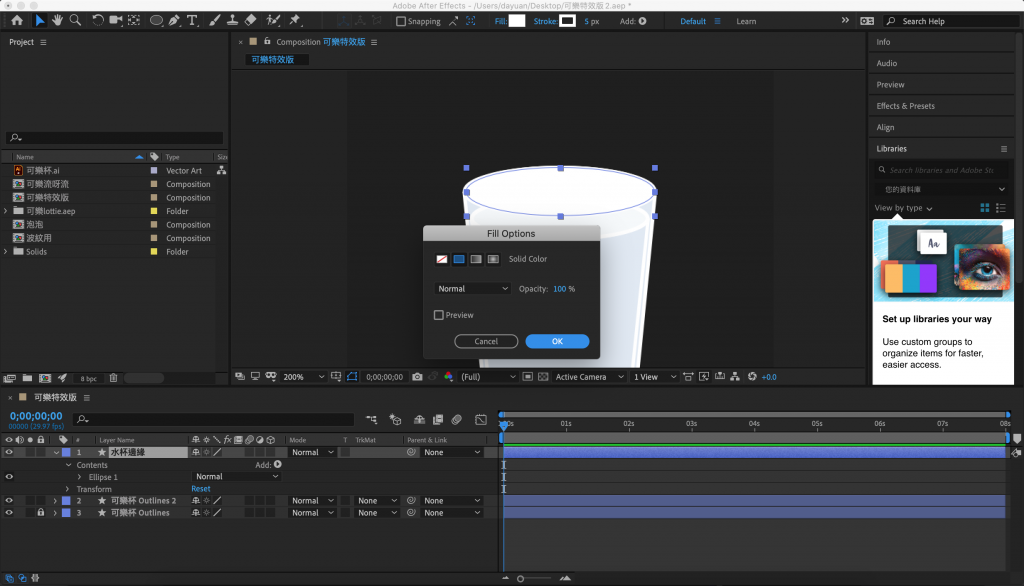Enable the Snapping checkbox
The image size is (1024, 586).
pos(401,21)
